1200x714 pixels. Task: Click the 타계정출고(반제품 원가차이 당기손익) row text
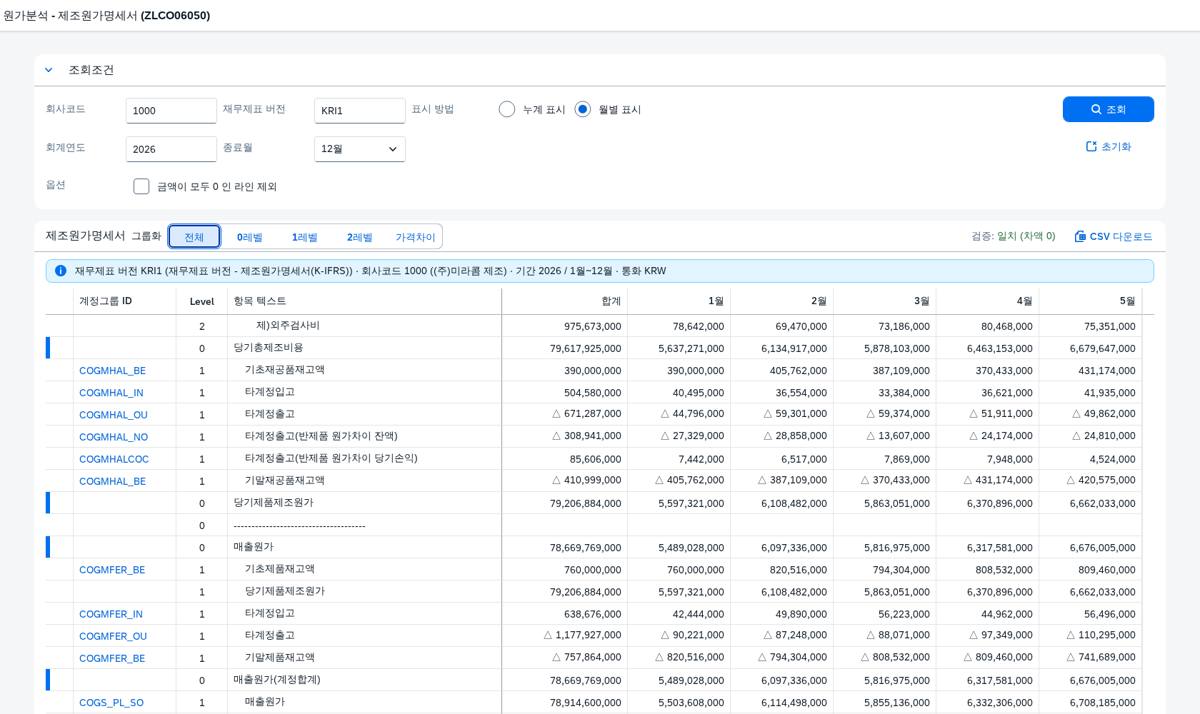pyautogui.click(x=331, y=459)
